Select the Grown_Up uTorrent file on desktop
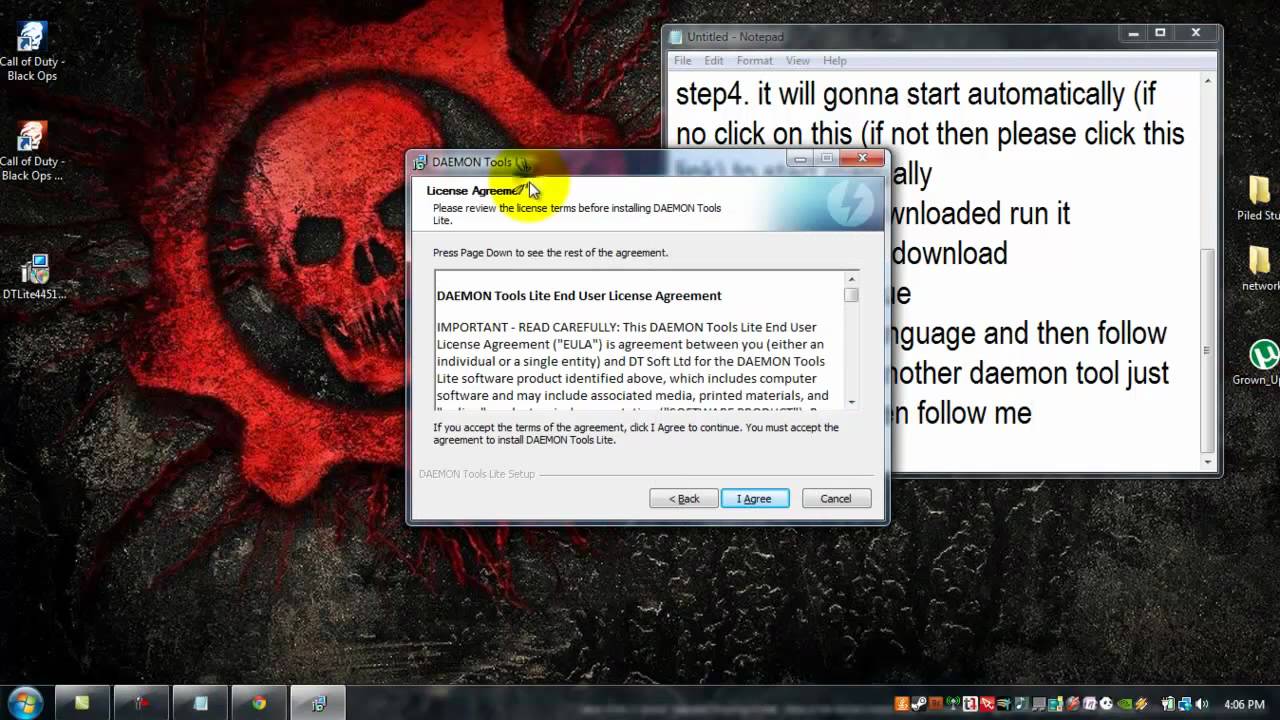The height and width of the screenshot is (720, 1280). 1260,362
